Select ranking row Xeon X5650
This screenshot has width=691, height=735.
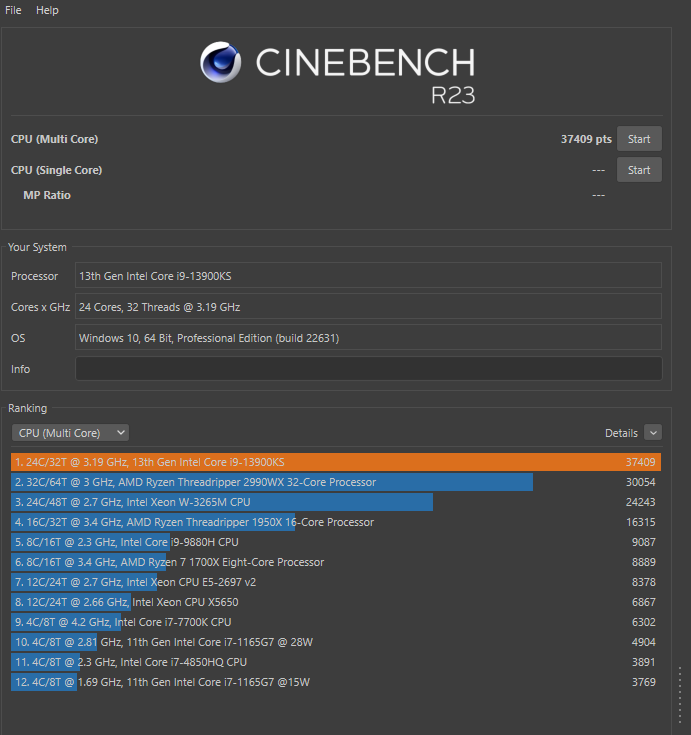pos(336,602)
